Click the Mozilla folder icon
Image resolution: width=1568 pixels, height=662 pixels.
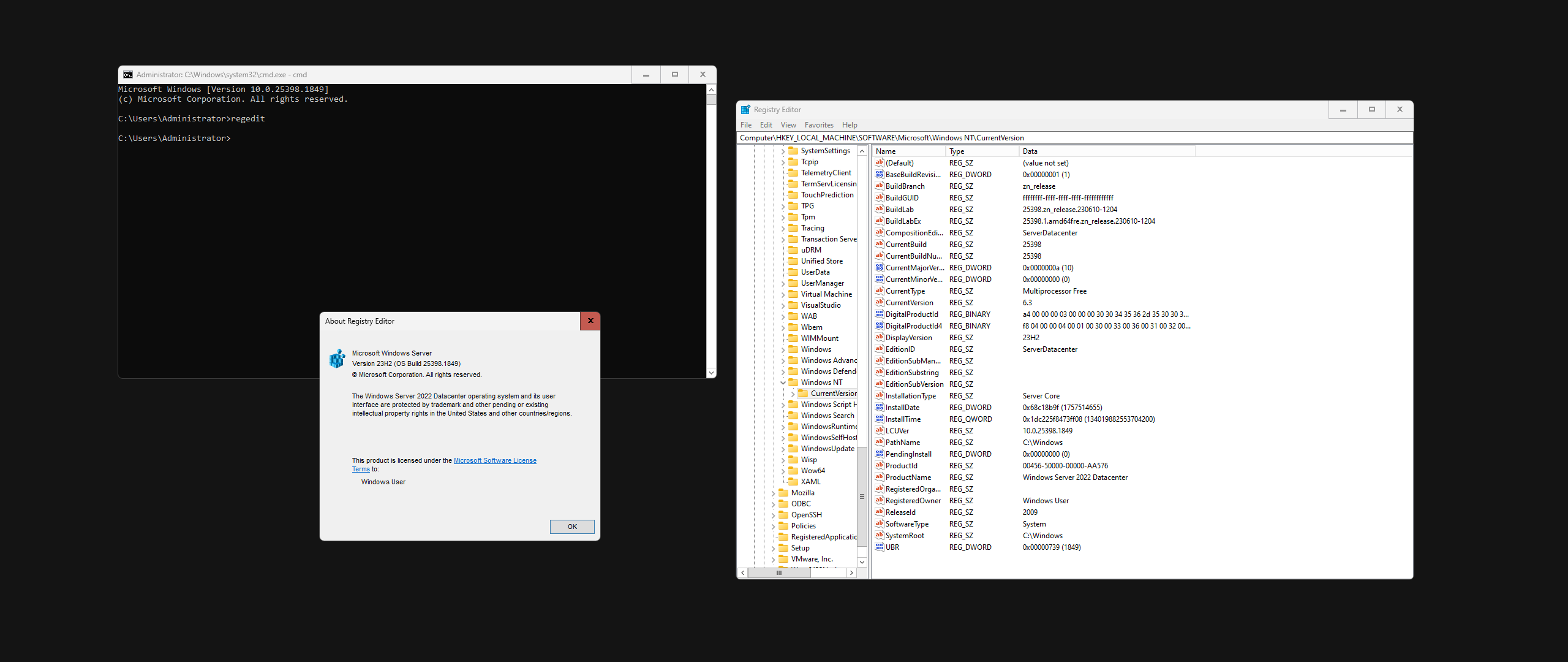[783, 493]
